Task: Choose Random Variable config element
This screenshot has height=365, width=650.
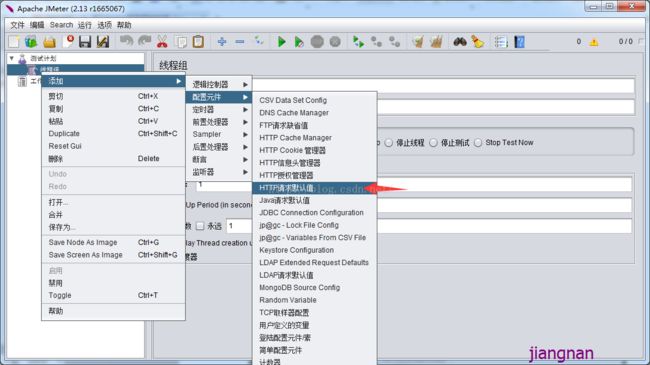Action: (314, 300)
